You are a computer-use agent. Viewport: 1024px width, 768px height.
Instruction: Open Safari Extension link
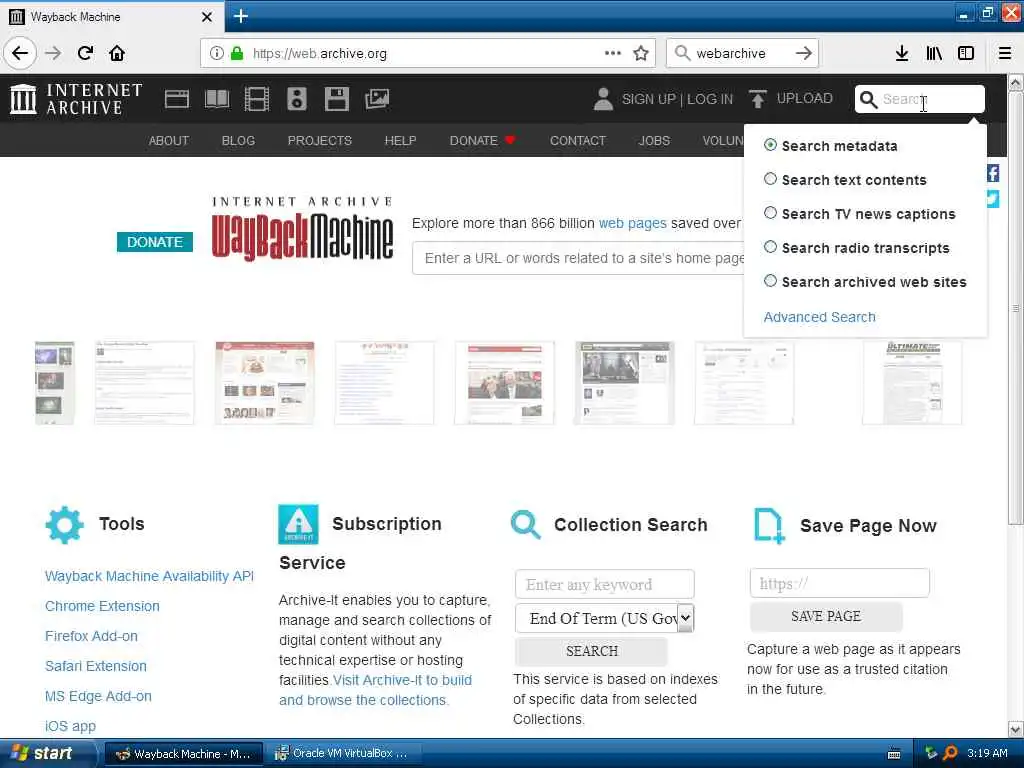(96, 666)
